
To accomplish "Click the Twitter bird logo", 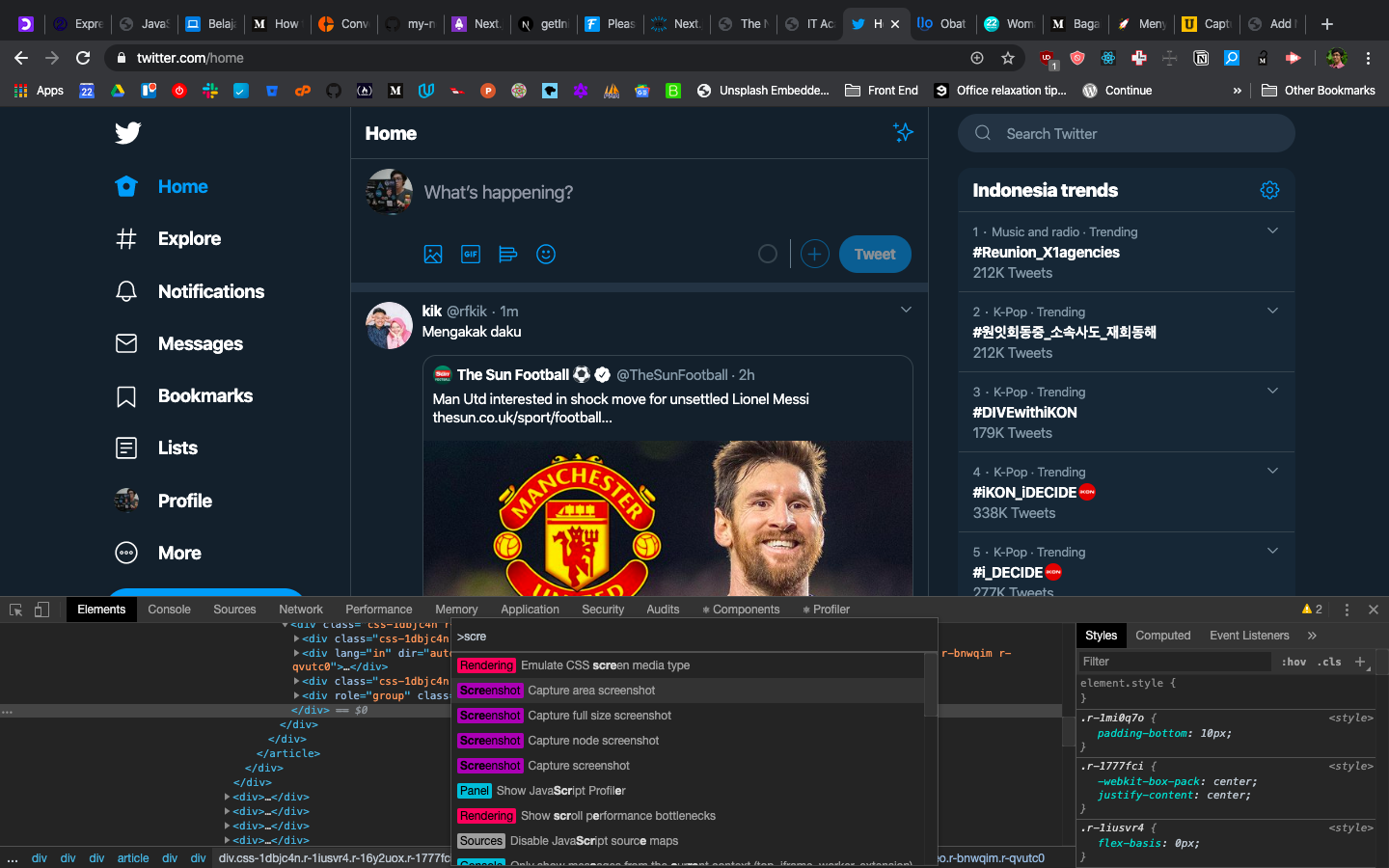I will 127,133.
